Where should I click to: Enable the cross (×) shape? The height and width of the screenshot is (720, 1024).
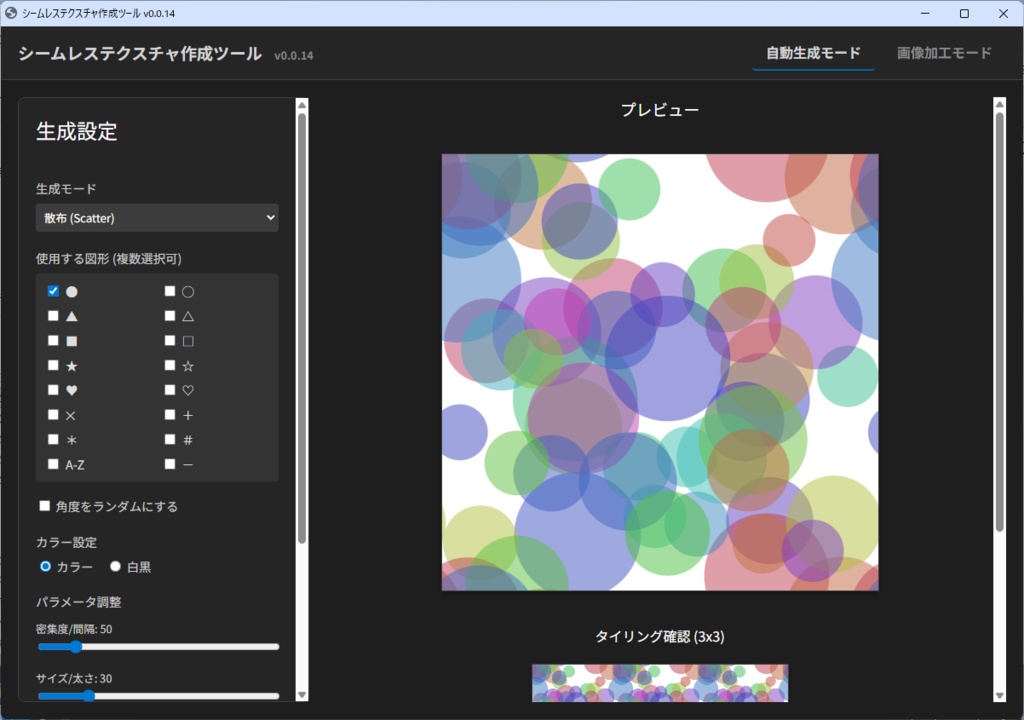coord(53,414)
